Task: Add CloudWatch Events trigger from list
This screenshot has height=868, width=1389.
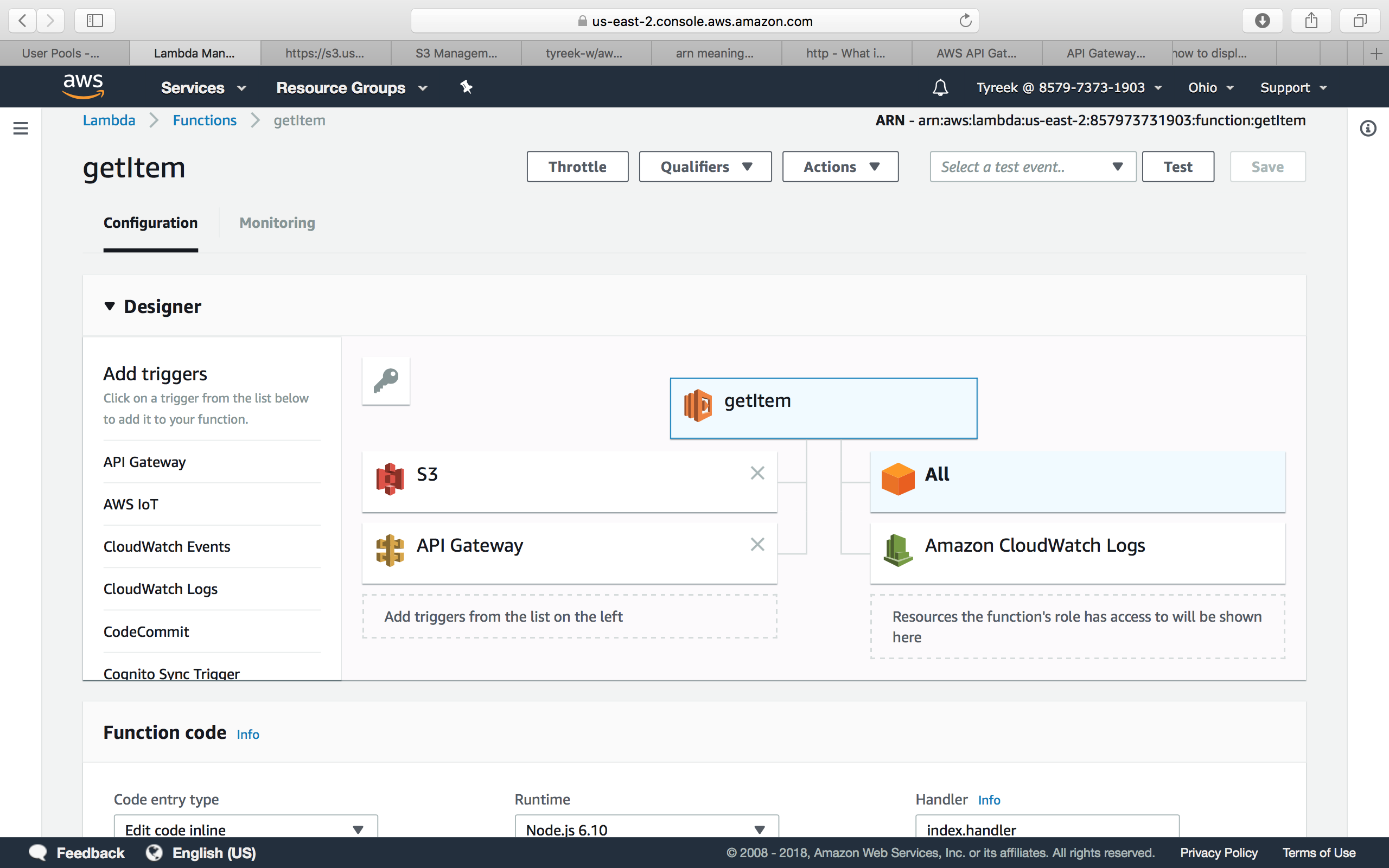Action: (167, 546)
